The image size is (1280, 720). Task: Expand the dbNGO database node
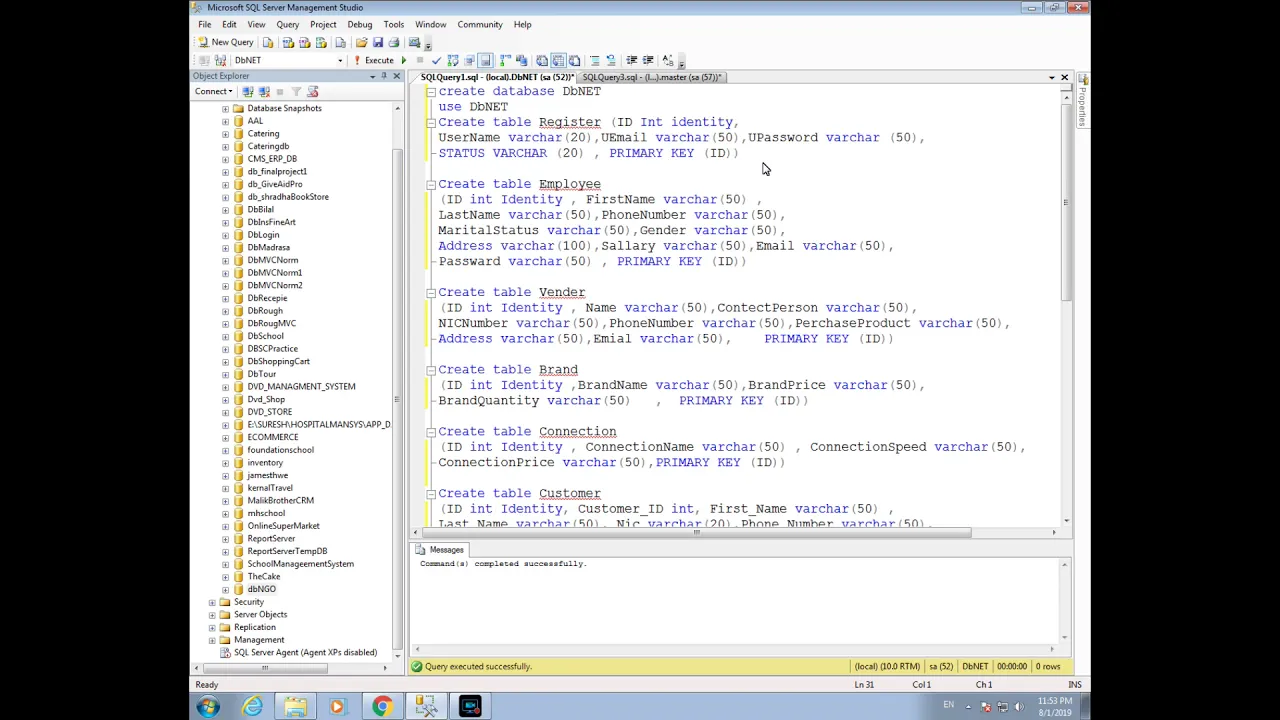point(225,589)
